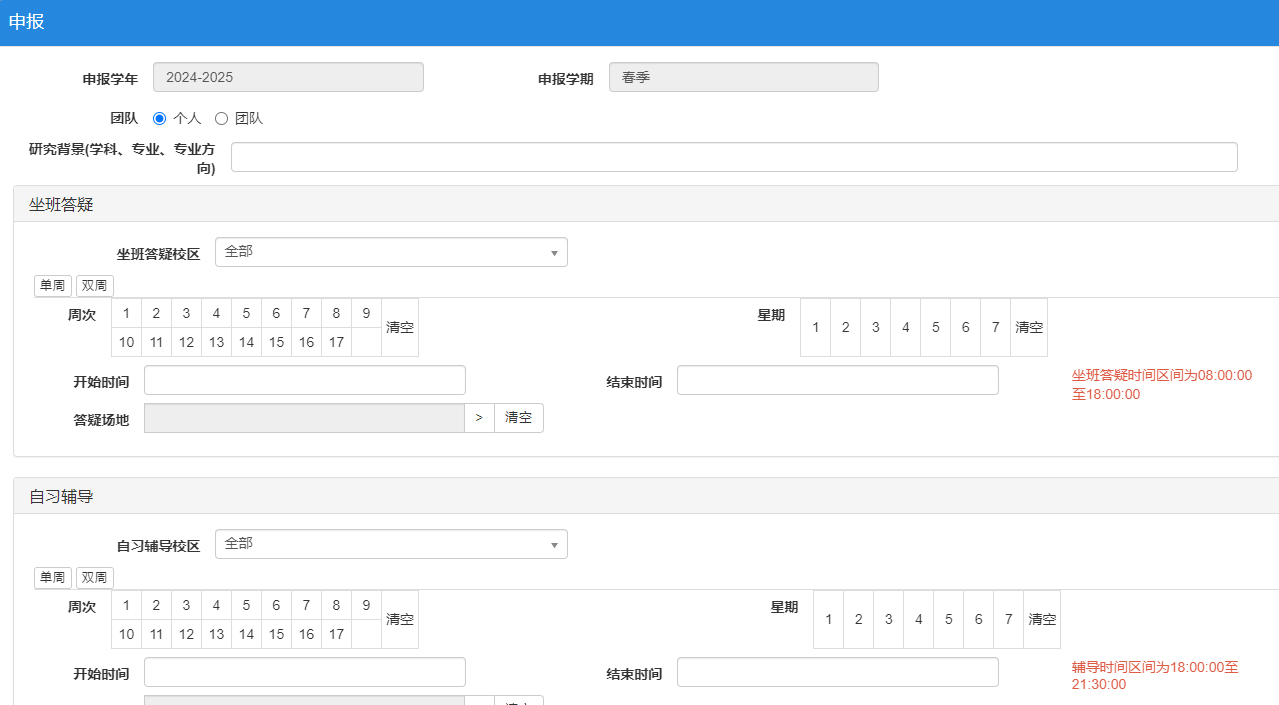Click 单周 button in 坐班答疑 section
Screen dimensions: 1279x705
[53, 286]
